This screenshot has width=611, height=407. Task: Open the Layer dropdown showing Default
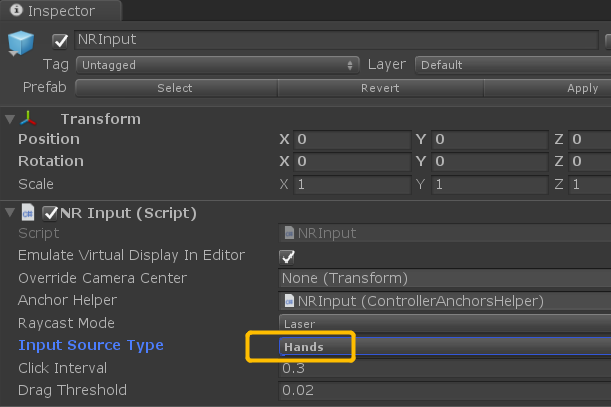pyautogui.click(x=510, y=64)
